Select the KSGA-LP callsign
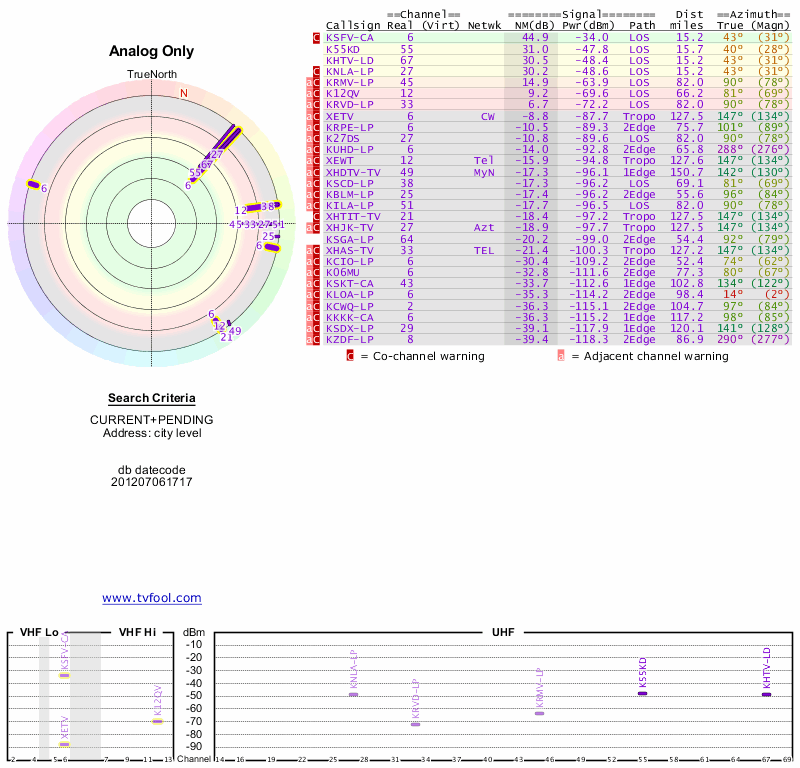The image size is (800, 768). pyautogui.click(x=349, y=239)
